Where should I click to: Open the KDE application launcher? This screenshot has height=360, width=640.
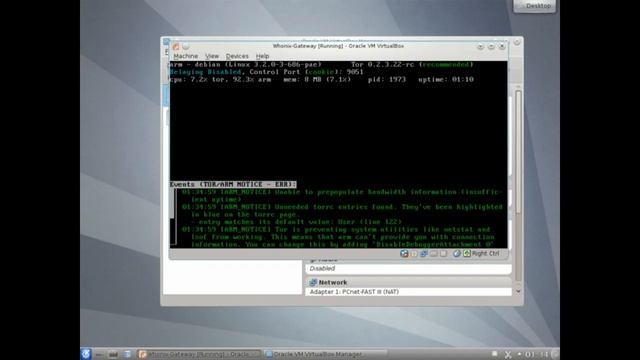click(86, 353)
